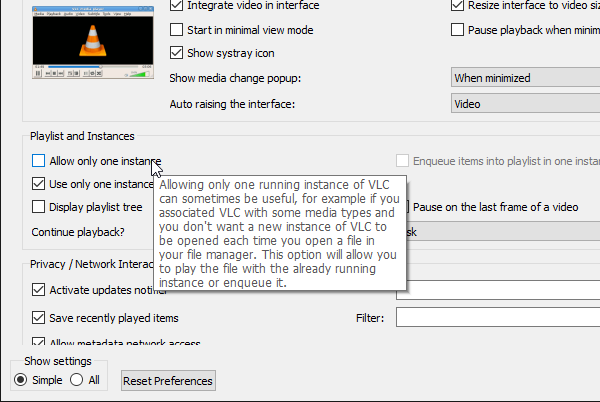
Task: Check the Allow only one instance box
Action: 39,161
